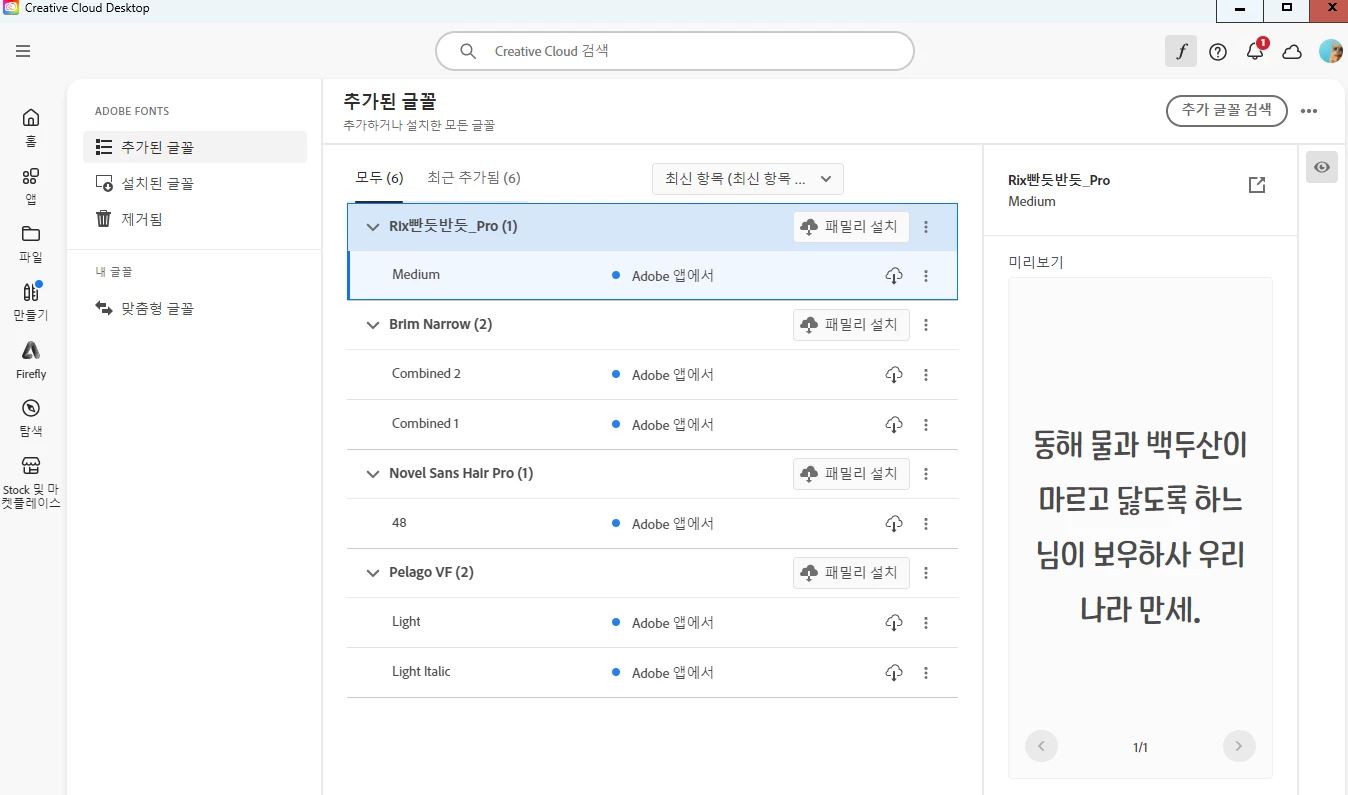This screenshot has width=1348, height=795.
Task: Select the Pelago VF Light style name
Action: [406, 622]
